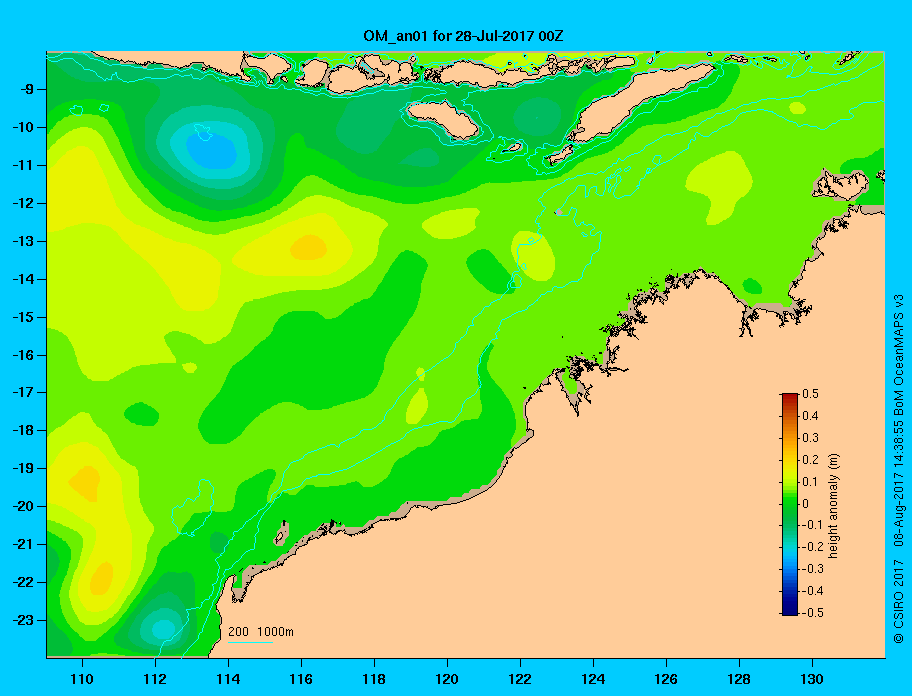Click the -0.2 color scale label
Screen dimensions: 912x696
813,547
